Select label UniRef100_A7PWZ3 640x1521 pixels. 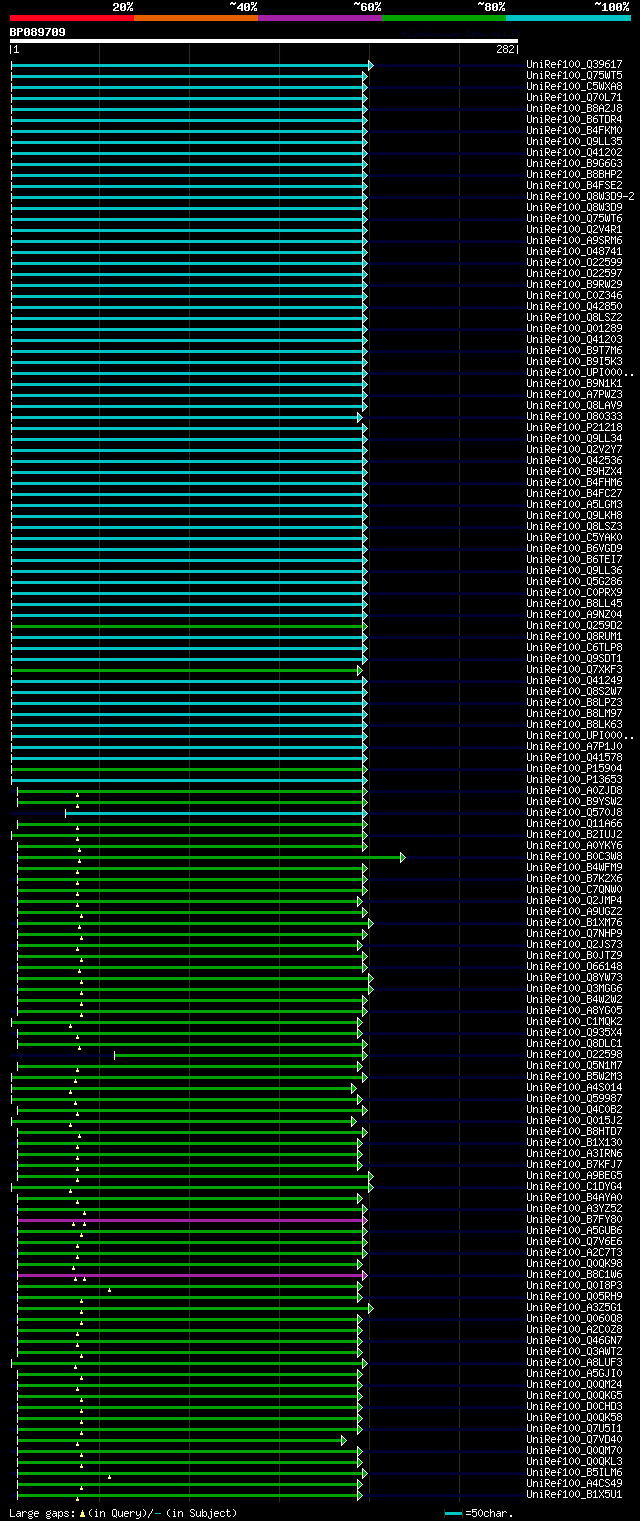click(574, 395)
